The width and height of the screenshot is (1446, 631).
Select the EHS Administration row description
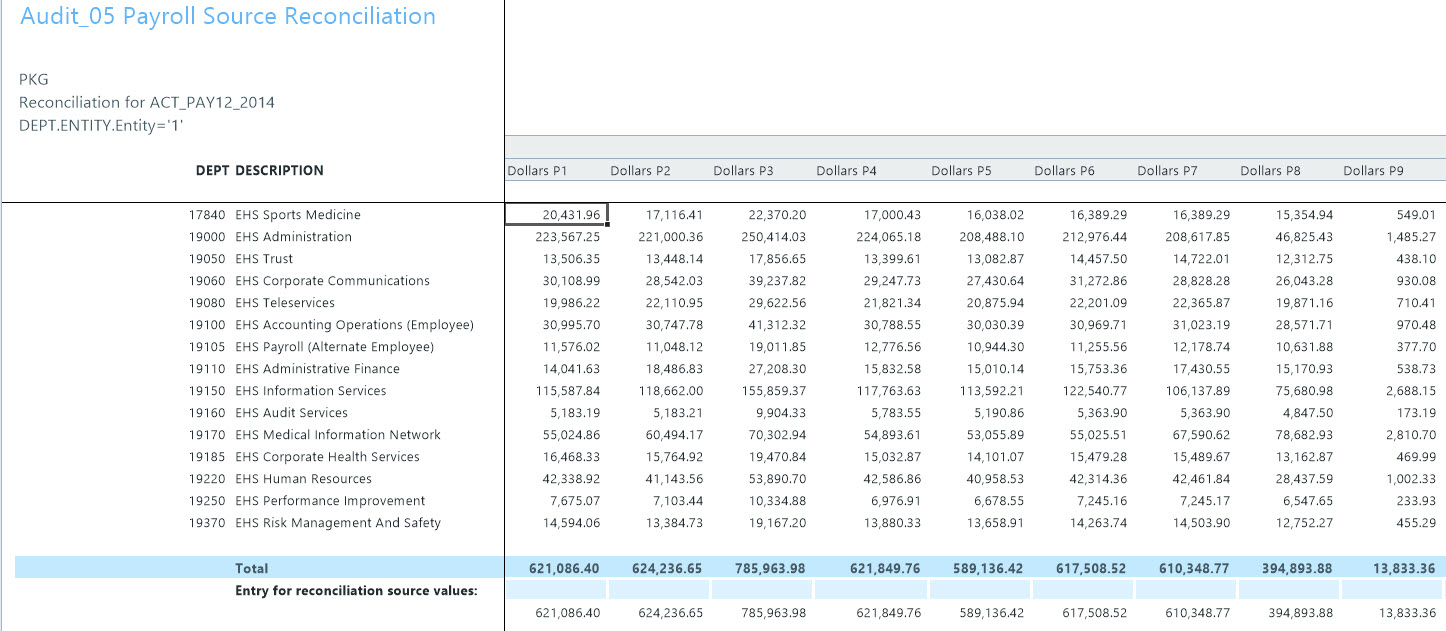pos(293,237)
